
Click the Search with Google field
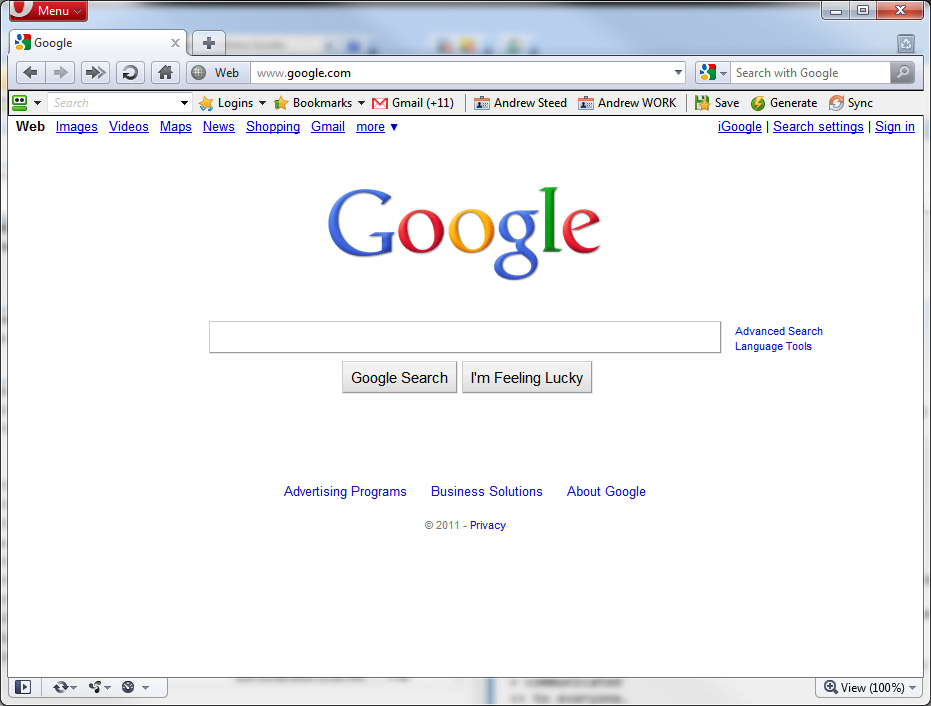click(810, 72)
